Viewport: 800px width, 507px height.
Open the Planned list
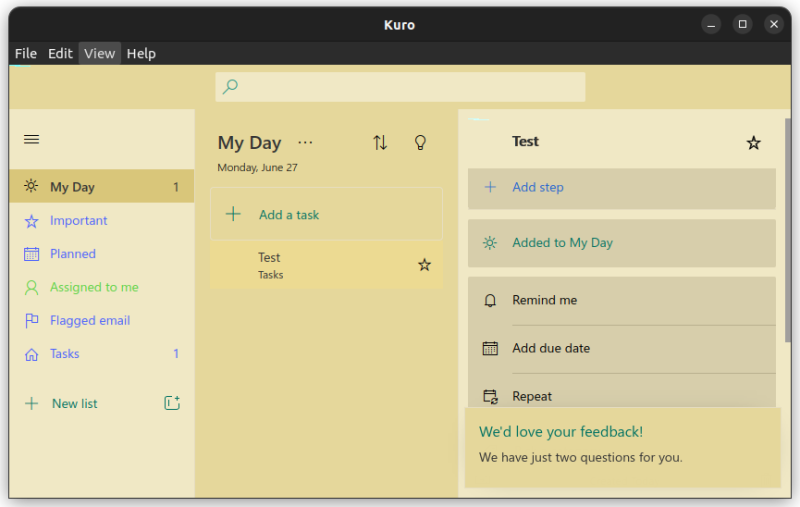pos(73,254)
